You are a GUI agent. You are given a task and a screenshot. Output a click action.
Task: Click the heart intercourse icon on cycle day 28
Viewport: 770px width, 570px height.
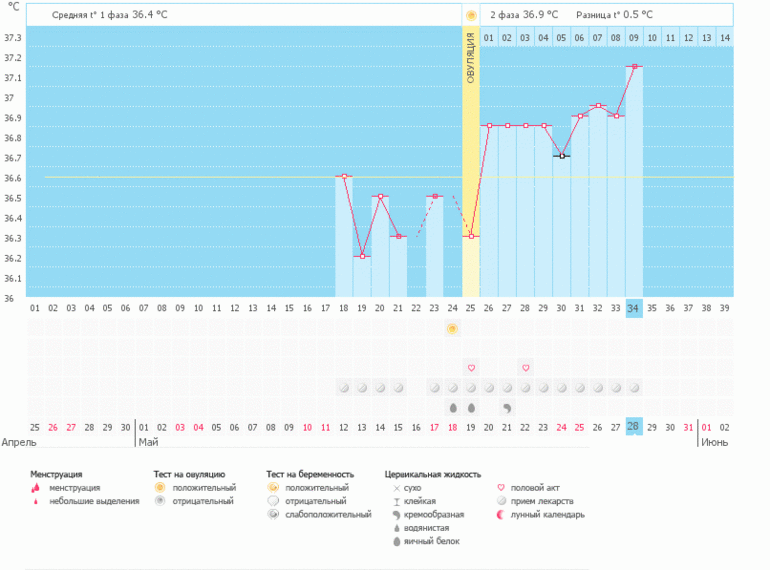(525, 368)
